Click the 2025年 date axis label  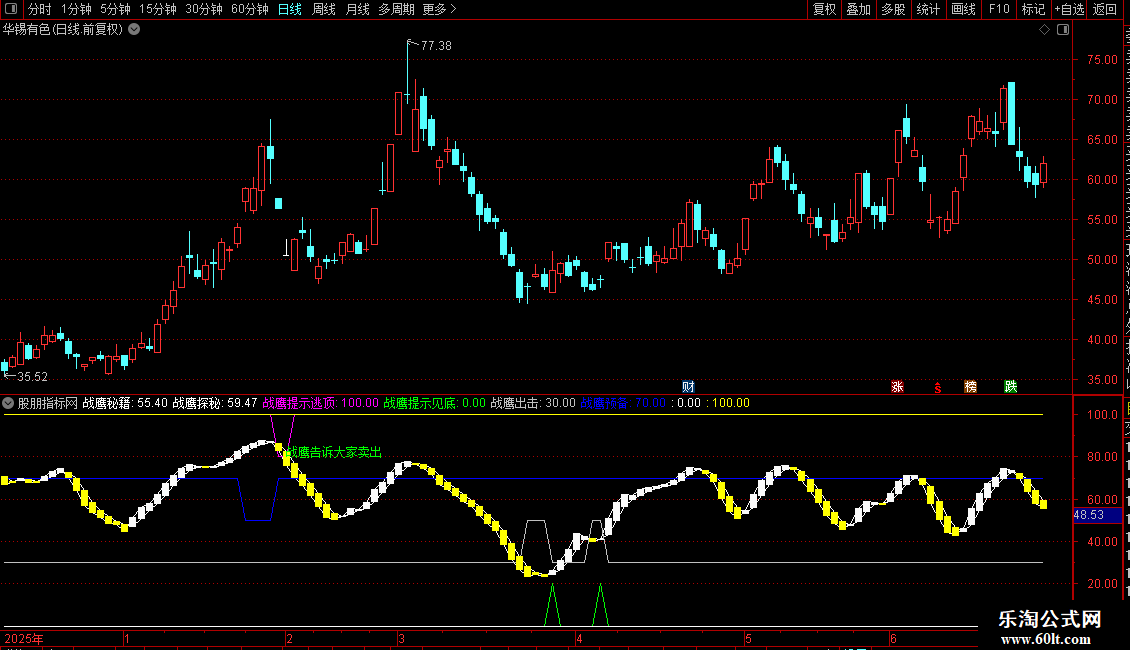(24, 638)
